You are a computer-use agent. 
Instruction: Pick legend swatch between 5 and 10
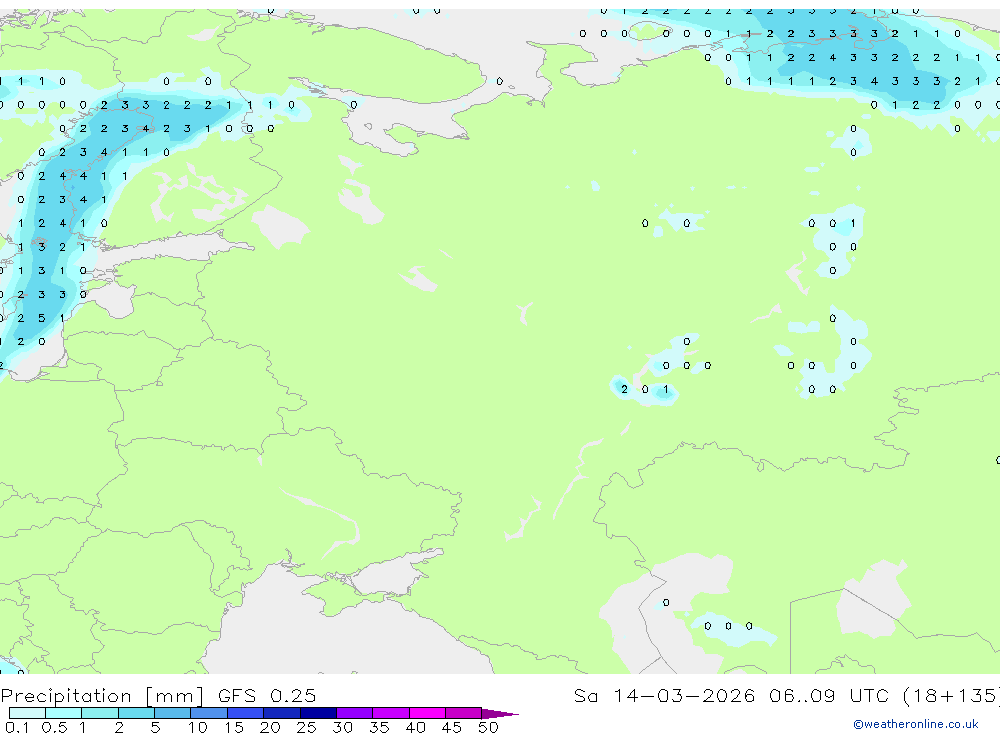[x=173, y=713]
